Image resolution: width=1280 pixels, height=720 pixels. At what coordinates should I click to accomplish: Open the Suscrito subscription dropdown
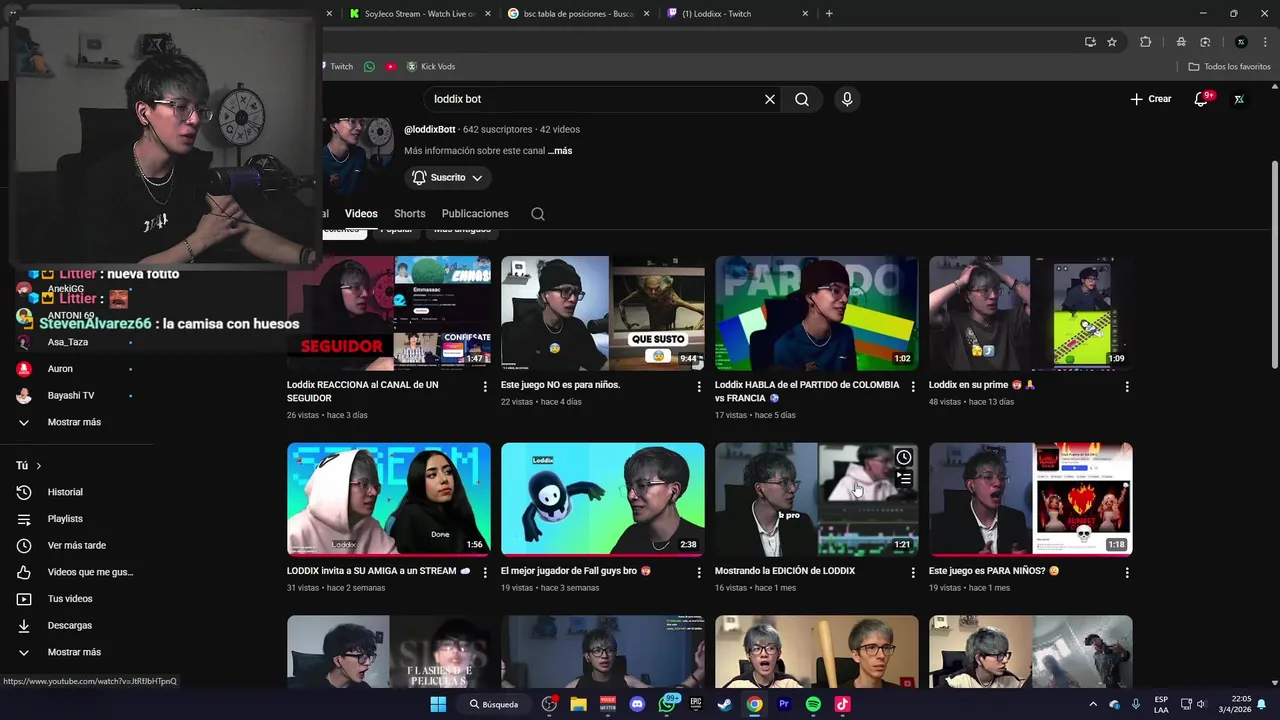pos(449,177)
